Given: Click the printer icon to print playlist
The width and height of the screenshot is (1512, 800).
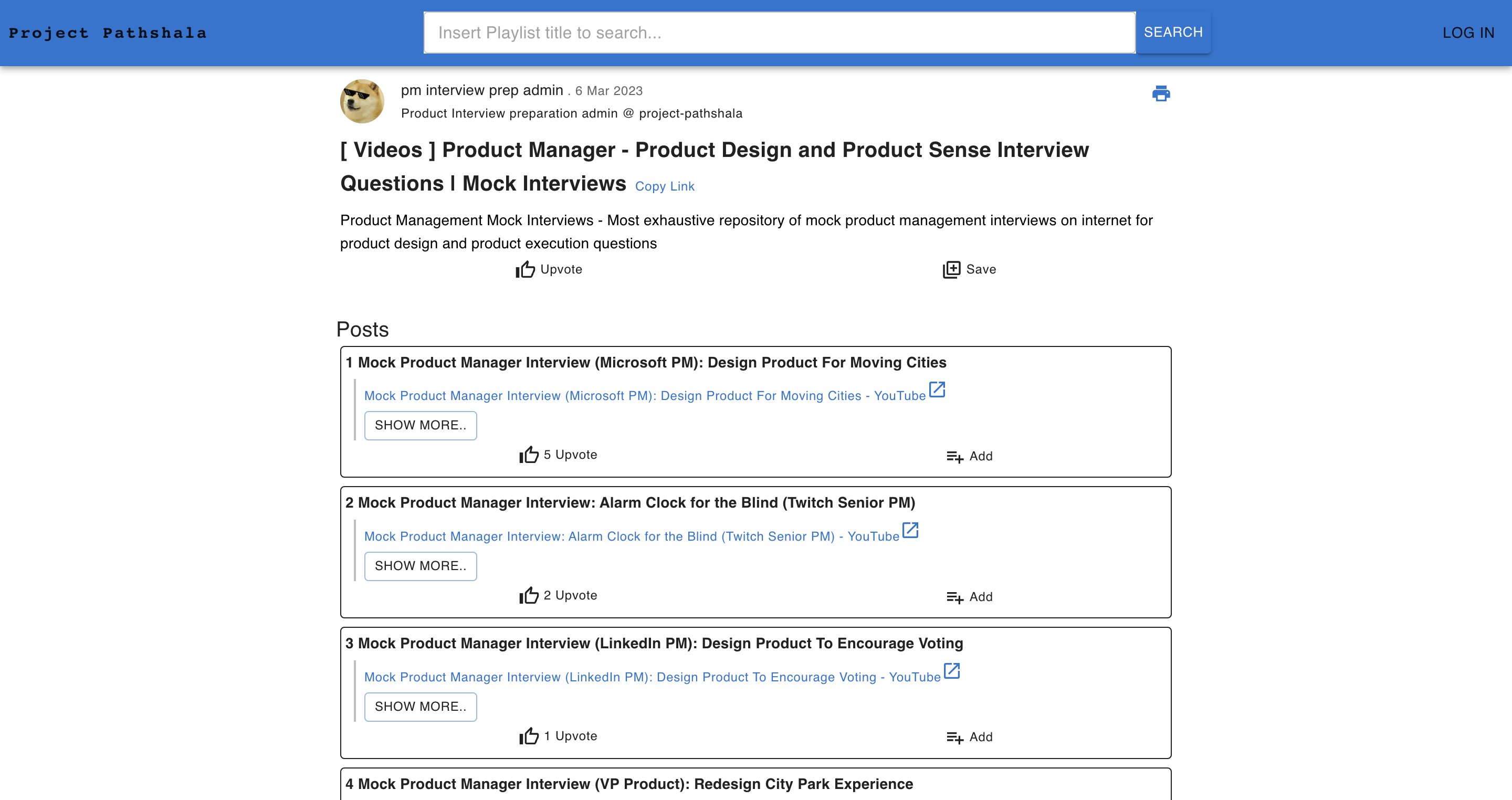Looking at the screenshot, I should (x=1160, y=93).
